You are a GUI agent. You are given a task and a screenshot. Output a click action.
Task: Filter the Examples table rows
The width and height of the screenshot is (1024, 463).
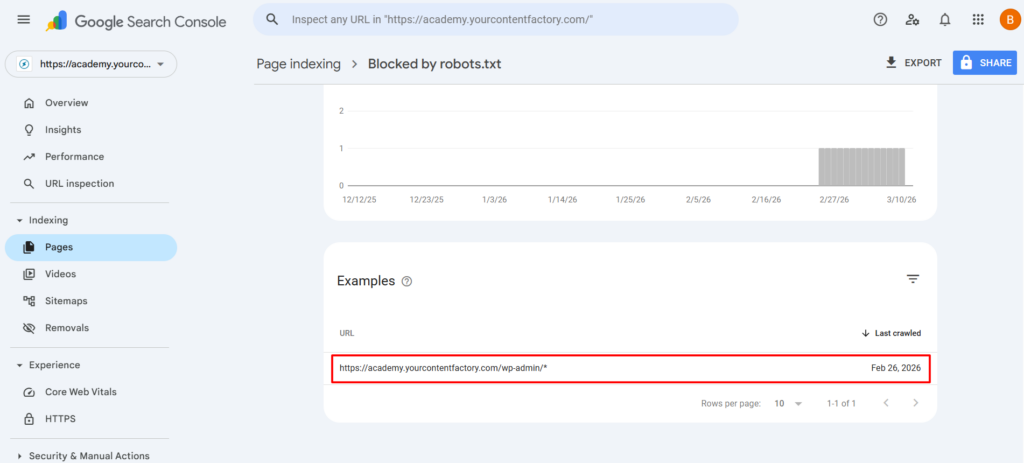coord(912,279)
